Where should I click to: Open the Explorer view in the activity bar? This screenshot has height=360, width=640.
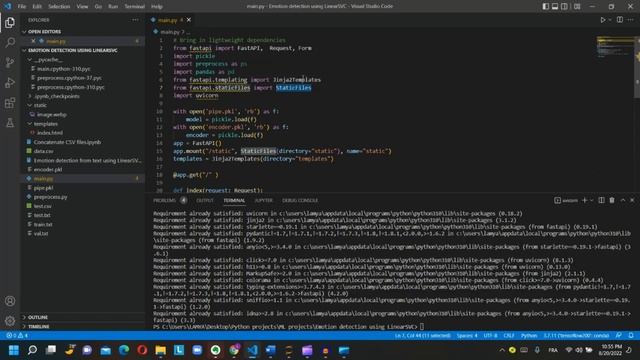(10, 22)
